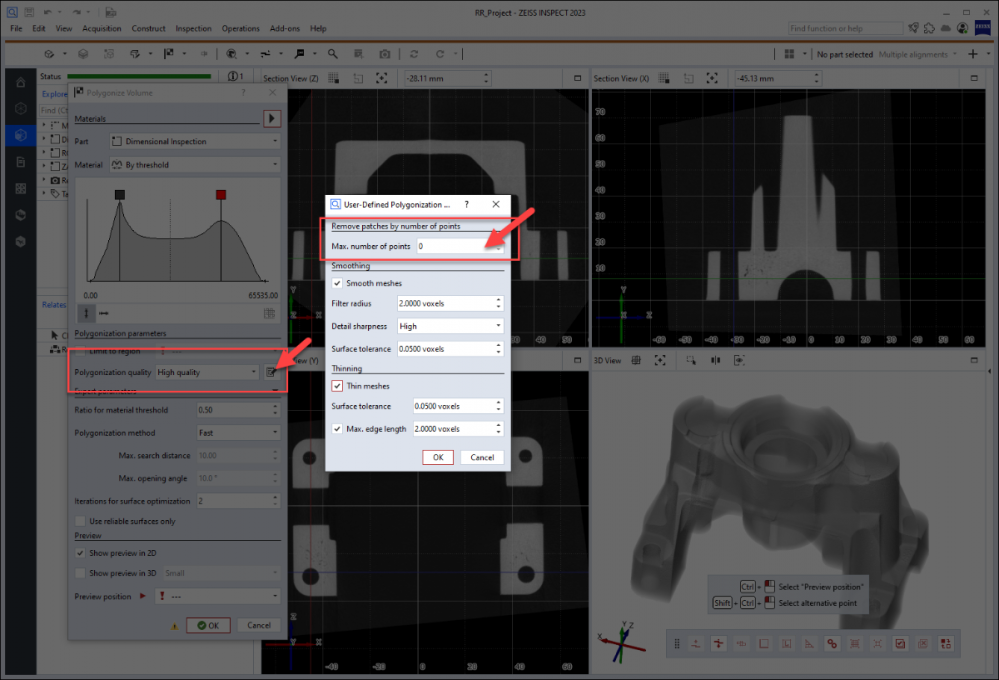Image resolution: width=999 pixels, height=680 pixels.
Task: Open the edit user-defined polygonization quality icon
Action: point(271,372)
